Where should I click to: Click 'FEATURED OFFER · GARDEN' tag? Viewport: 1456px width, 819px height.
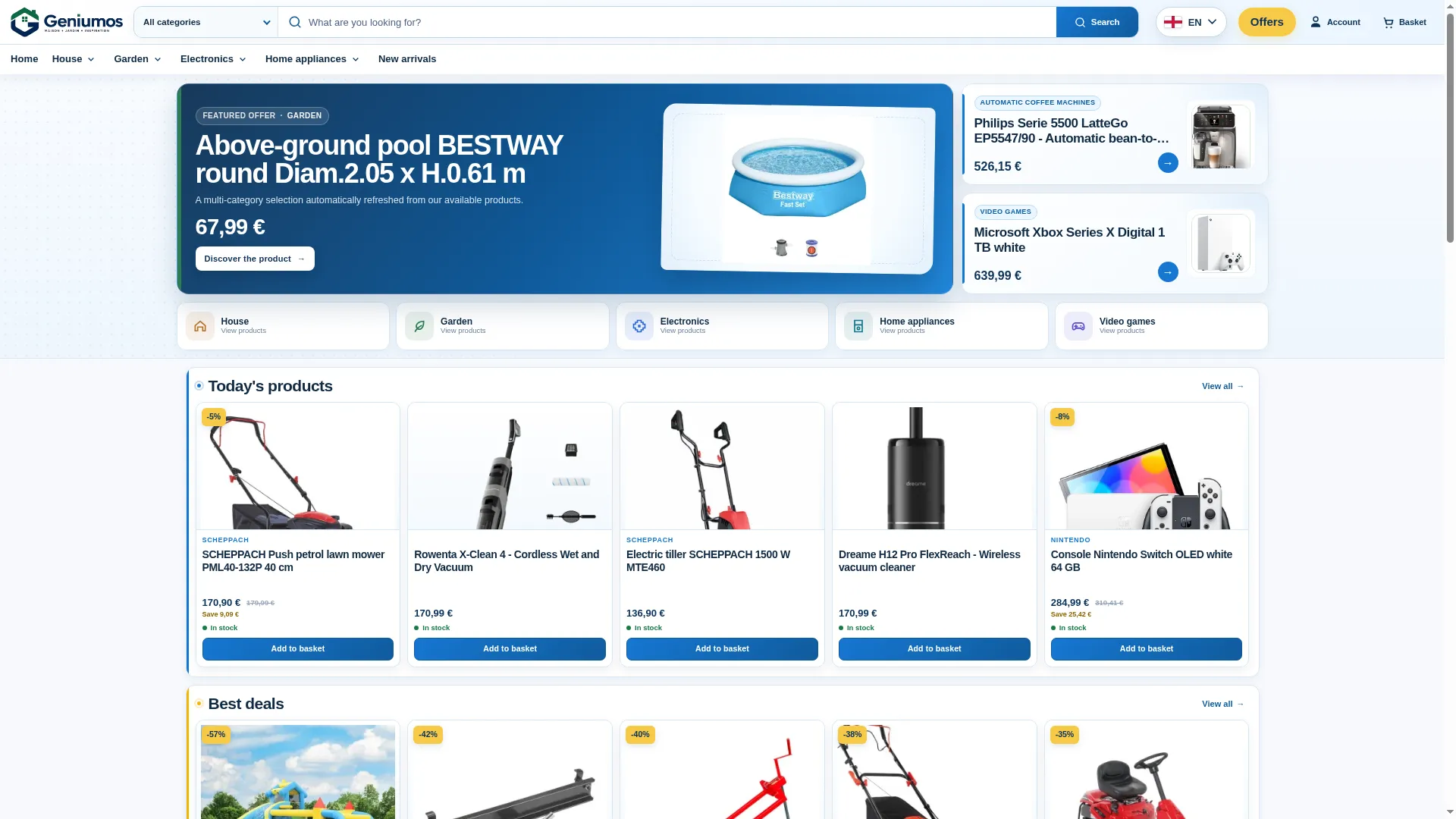coord(262,116)
